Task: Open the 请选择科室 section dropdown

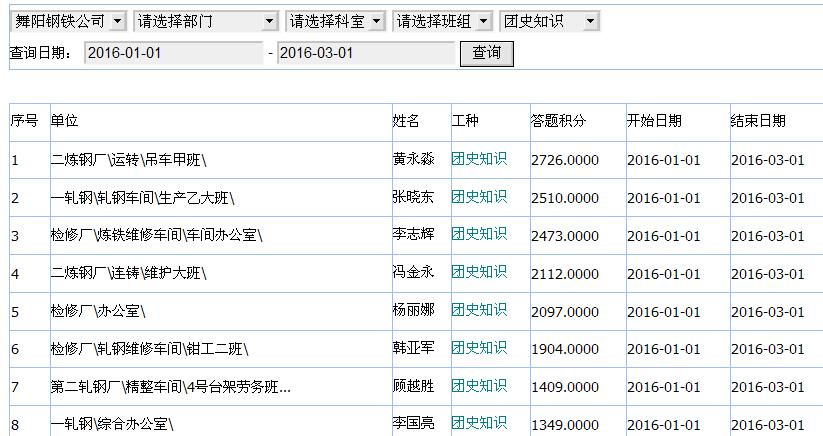Action: (337, 21)
